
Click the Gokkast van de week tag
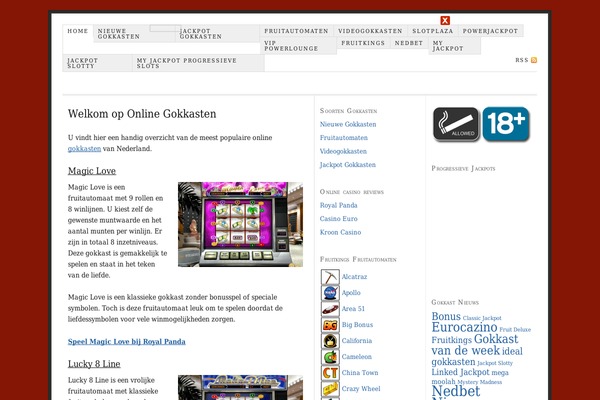[474, 344]
